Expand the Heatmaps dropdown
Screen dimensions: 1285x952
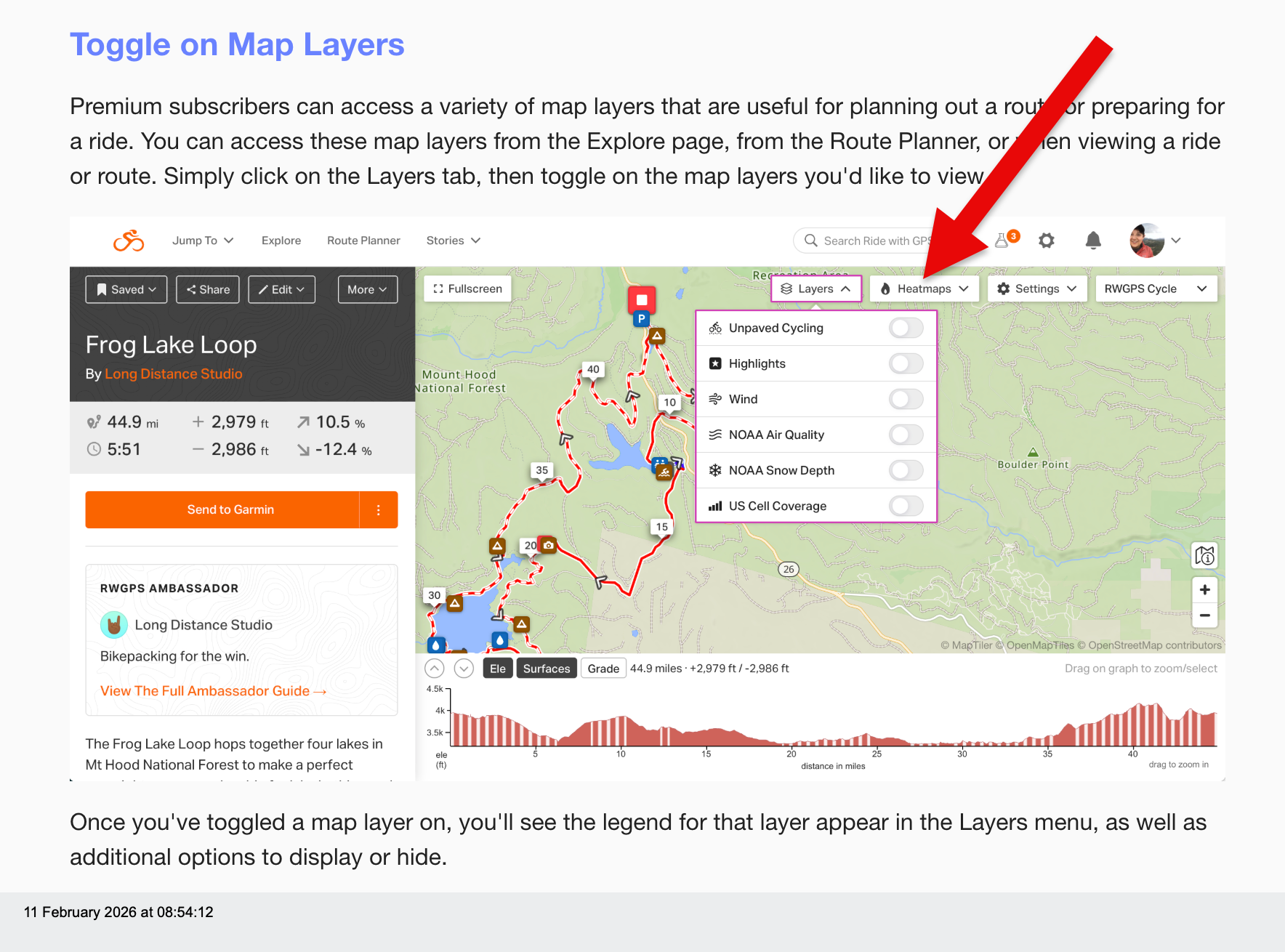(x=924, y=289)
